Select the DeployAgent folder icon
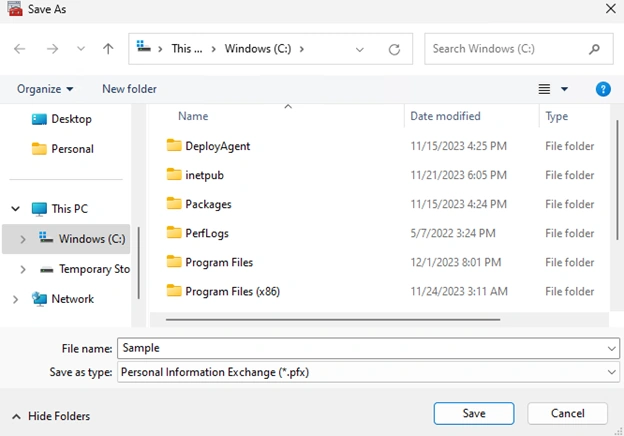This screenshot has height=436, width=624. 174,145
